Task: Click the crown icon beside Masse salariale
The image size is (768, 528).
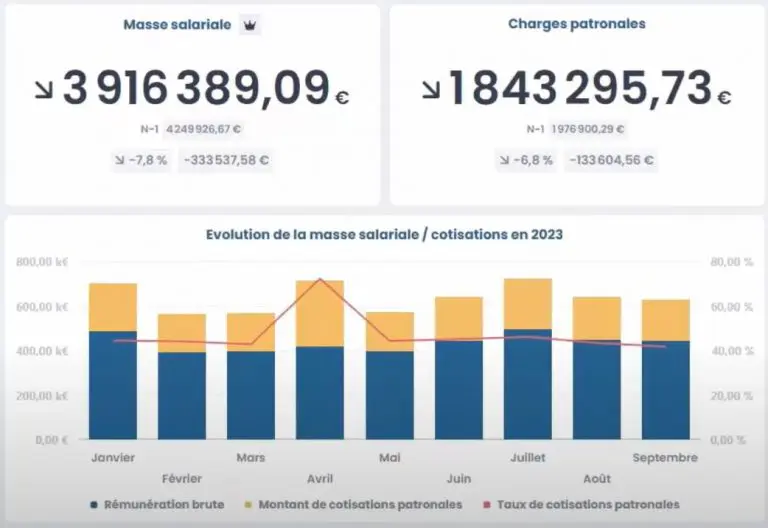Action: [x=249, y=25]
